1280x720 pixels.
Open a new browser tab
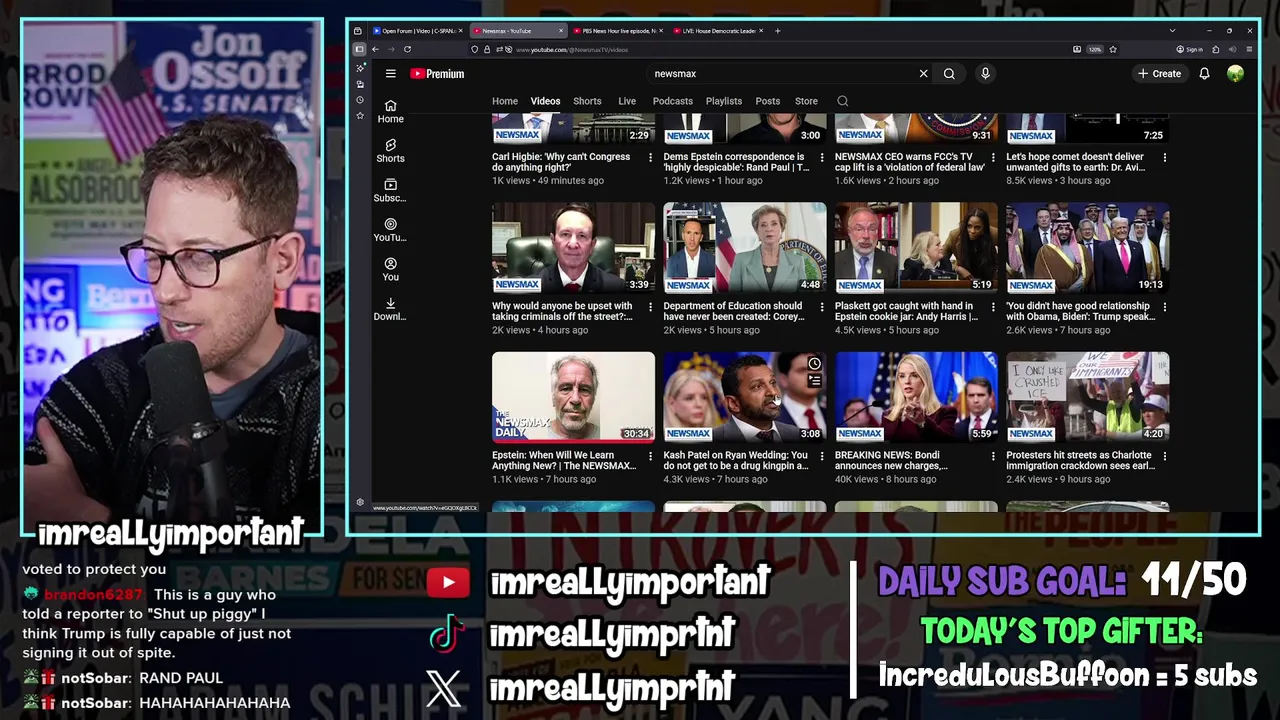pos(778,31)
